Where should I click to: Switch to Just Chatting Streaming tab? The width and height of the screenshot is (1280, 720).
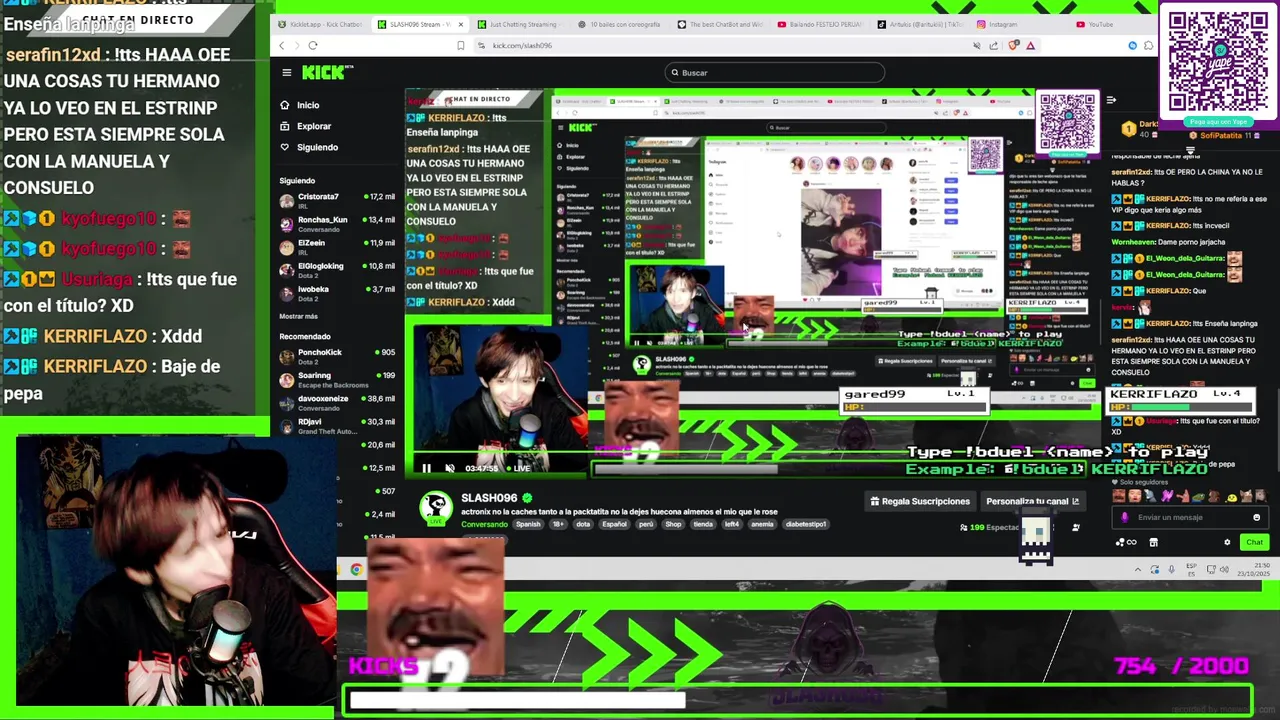click(518, 24)
